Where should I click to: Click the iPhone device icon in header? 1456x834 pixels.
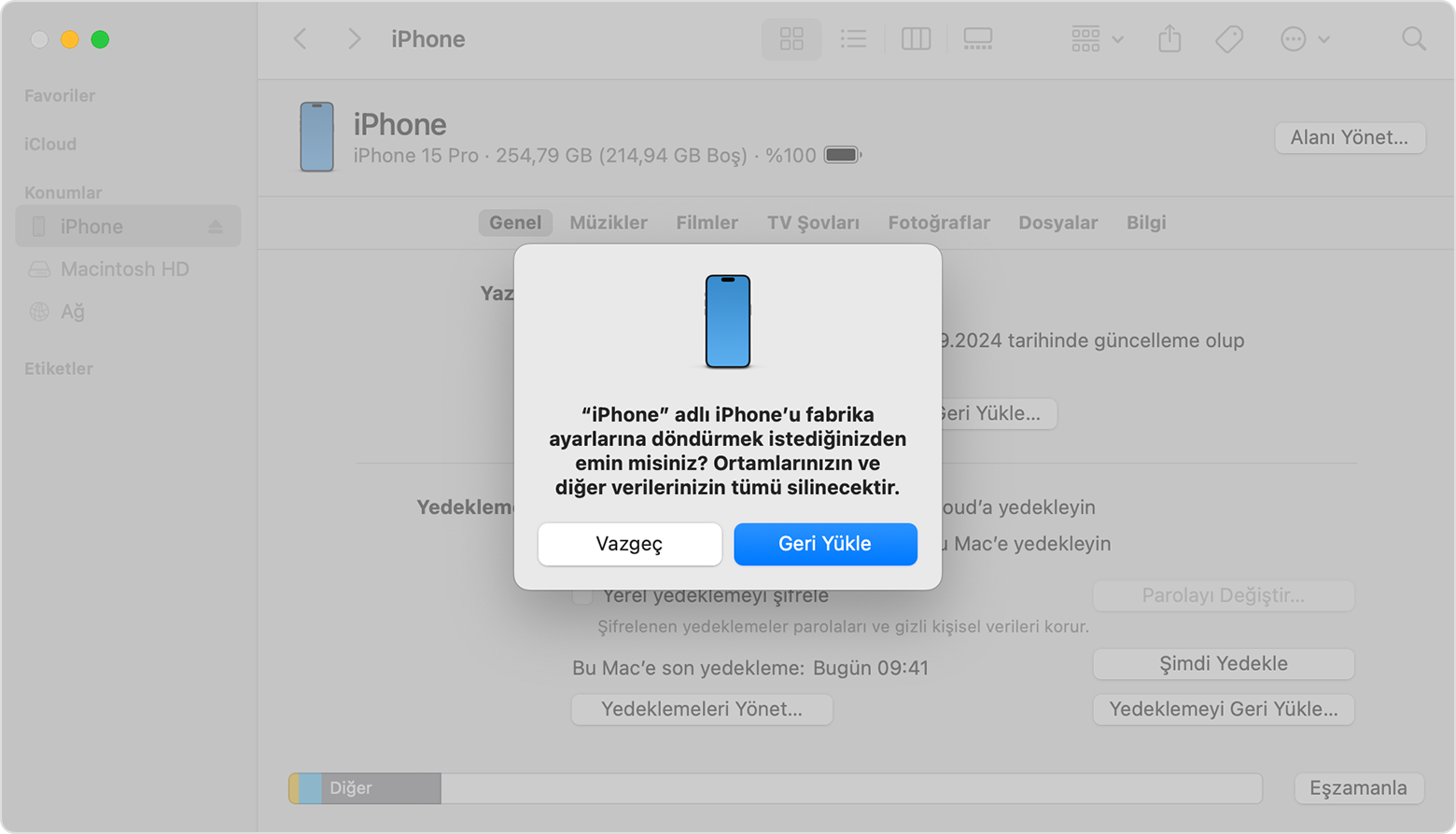(x=316, y=137)
